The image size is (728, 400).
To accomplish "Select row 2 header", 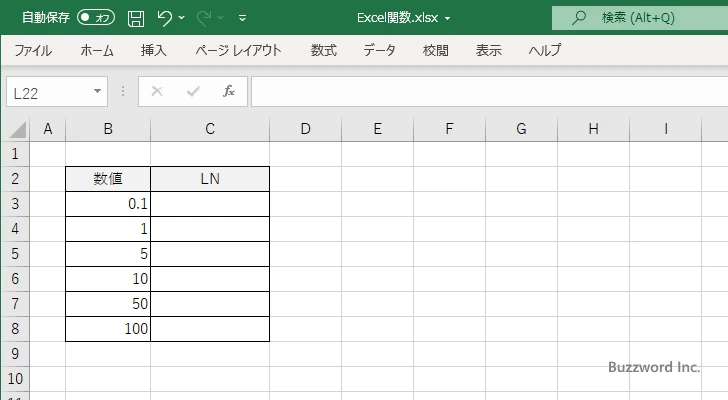I will (15, 179).
